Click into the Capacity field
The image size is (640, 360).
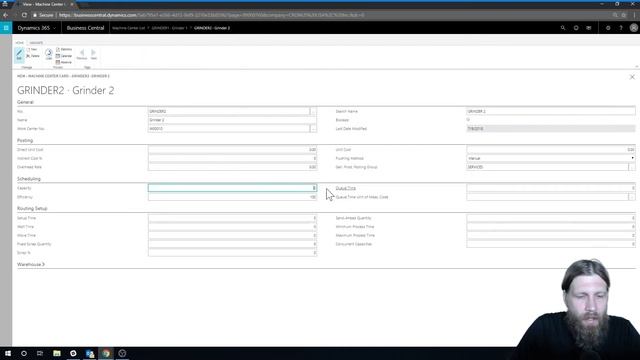point(232,188)
